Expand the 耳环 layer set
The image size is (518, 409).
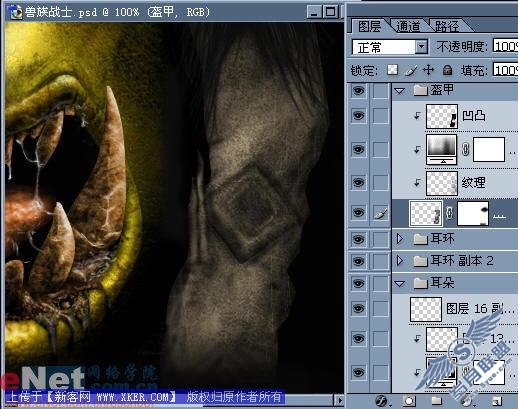[x=400, y=239]
